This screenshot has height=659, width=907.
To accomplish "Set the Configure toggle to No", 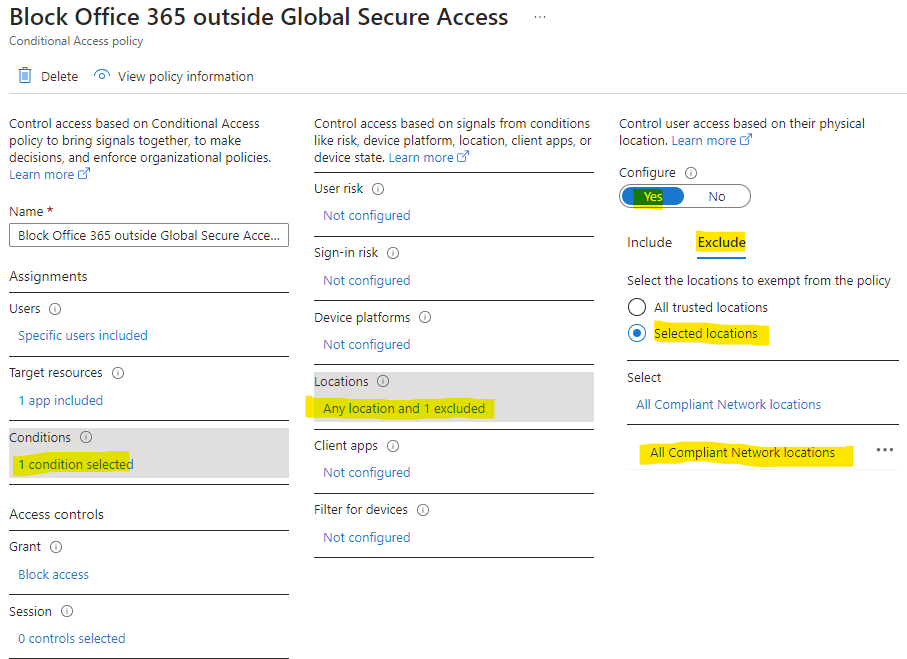I will click(717, 197).
